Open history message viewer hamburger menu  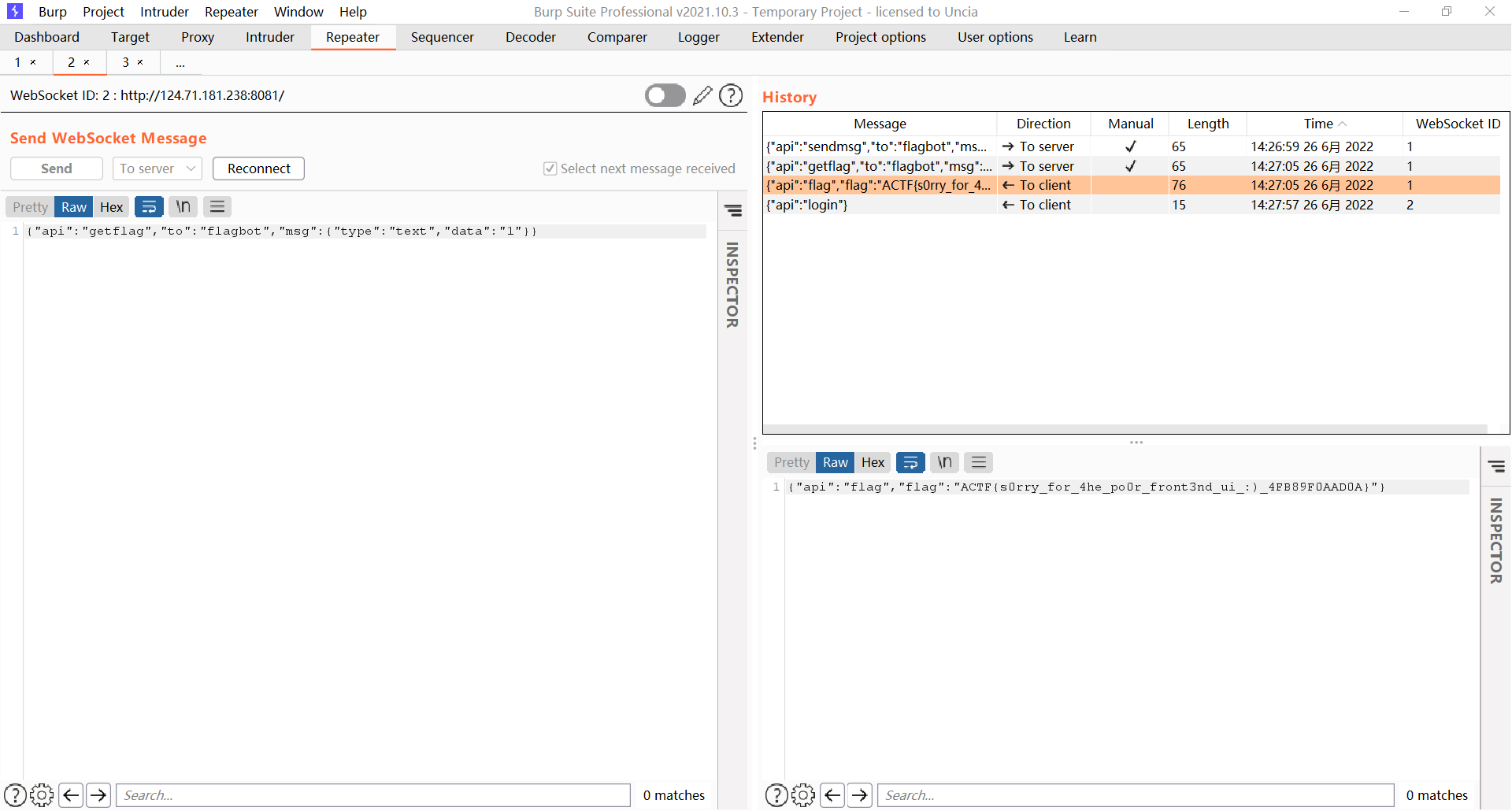979,462
